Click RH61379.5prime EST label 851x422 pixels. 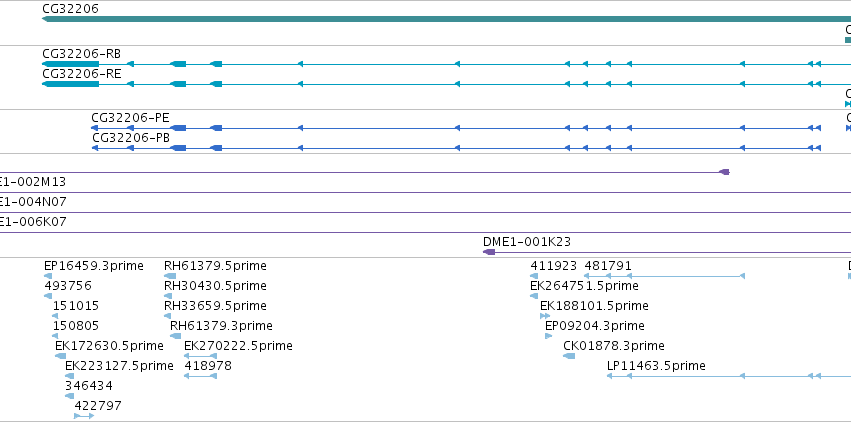coord(215,266)
